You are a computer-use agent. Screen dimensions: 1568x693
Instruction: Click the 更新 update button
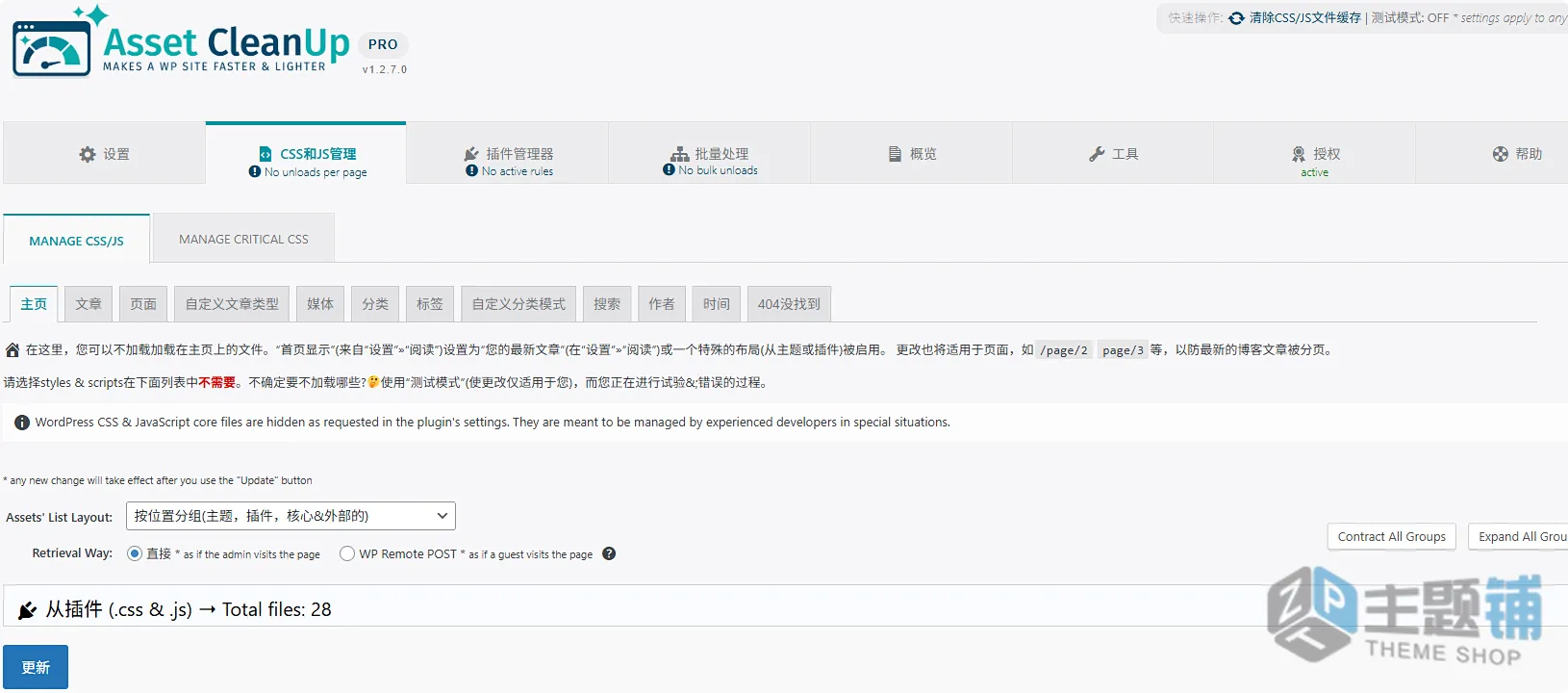[36, 667]
